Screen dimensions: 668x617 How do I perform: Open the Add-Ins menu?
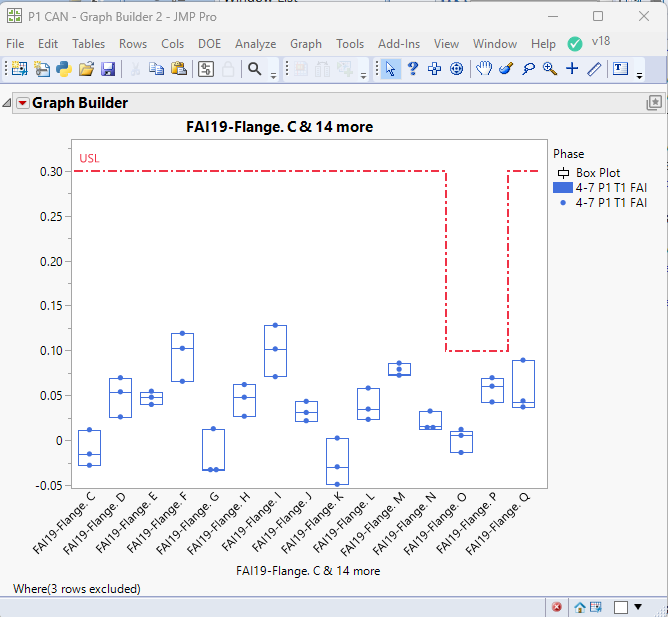click(x=399, y=44)
